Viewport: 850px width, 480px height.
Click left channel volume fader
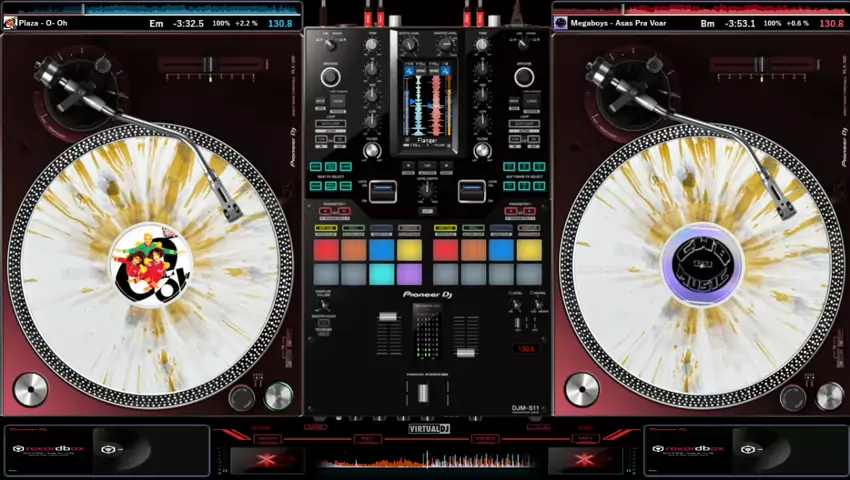389,317
